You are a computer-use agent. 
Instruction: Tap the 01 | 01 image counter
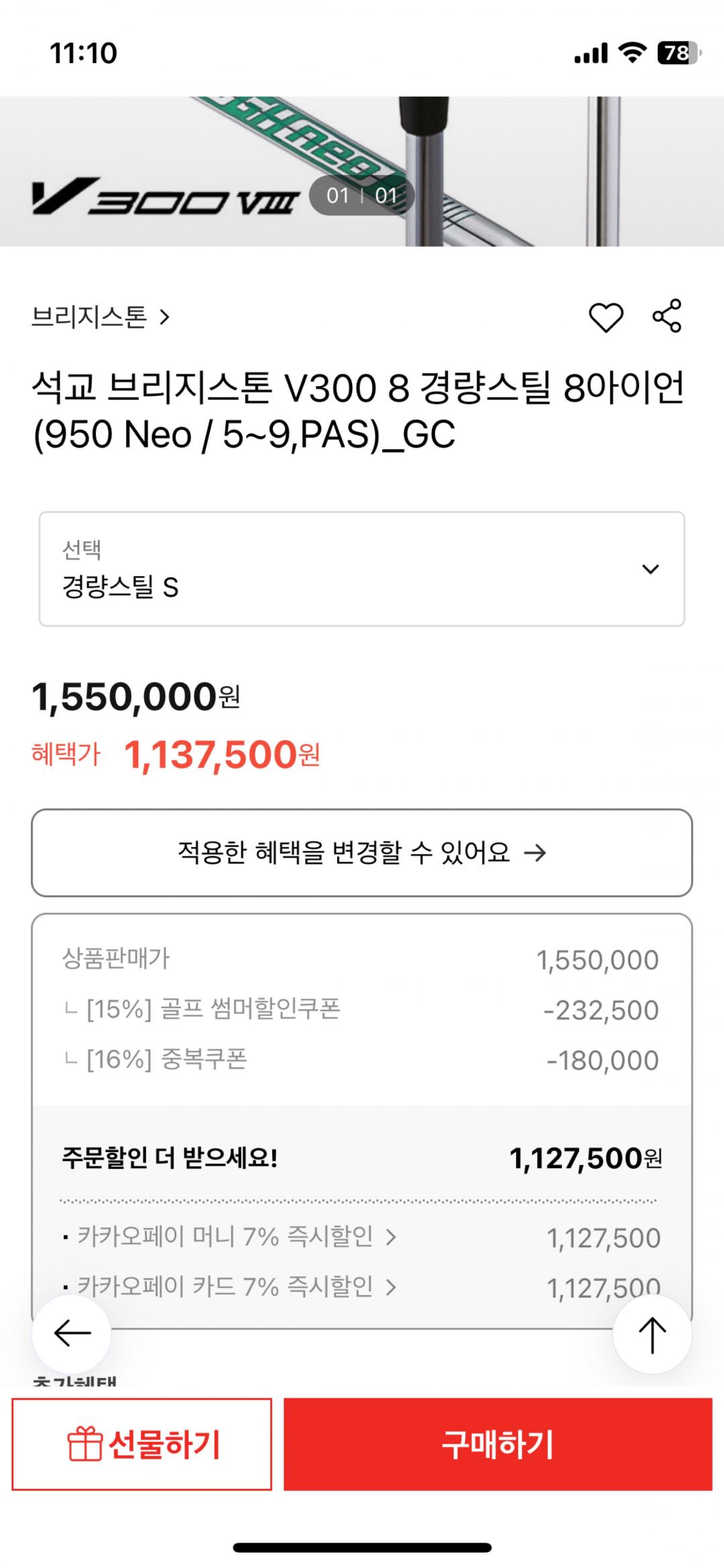tap(362, 196)
